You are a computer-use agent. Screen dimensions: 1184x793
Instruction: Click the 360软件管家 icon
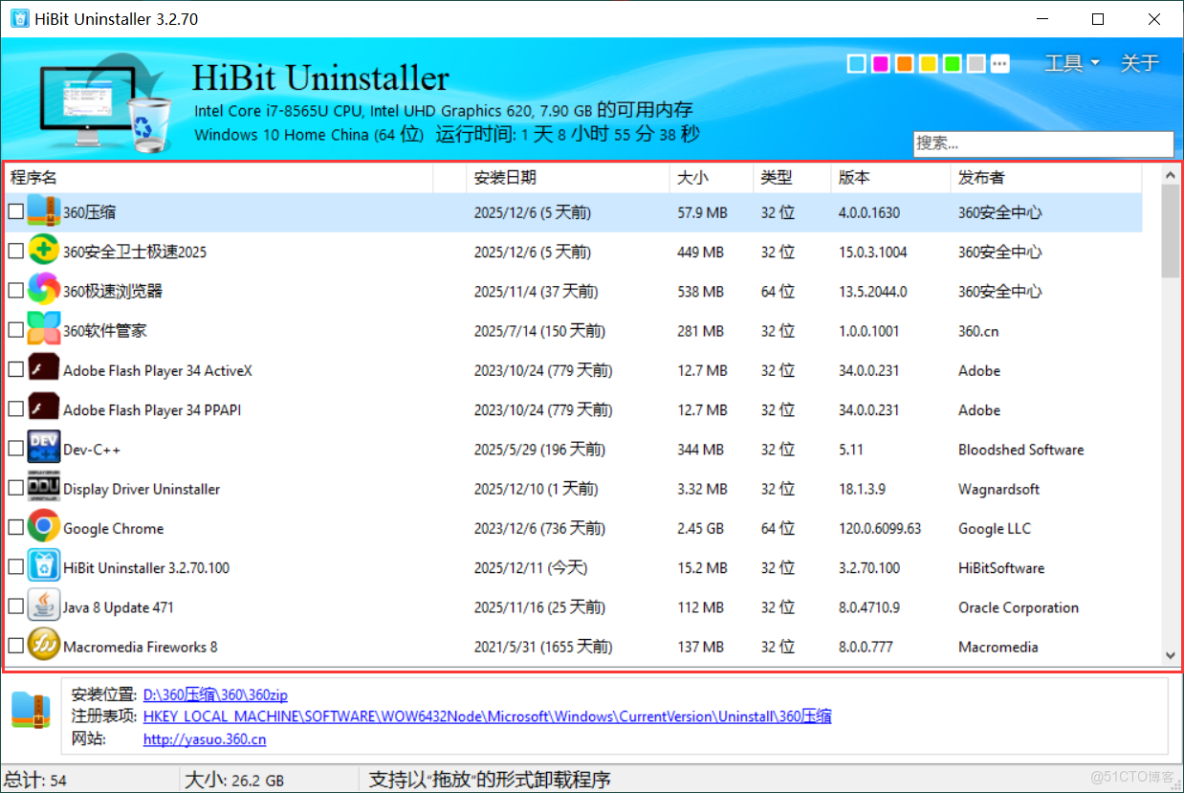tap(42, 331)
